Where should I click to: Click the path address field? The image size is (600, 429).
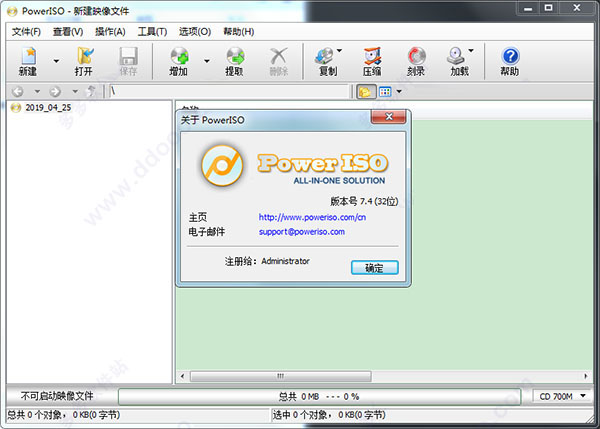click(229, 91)
